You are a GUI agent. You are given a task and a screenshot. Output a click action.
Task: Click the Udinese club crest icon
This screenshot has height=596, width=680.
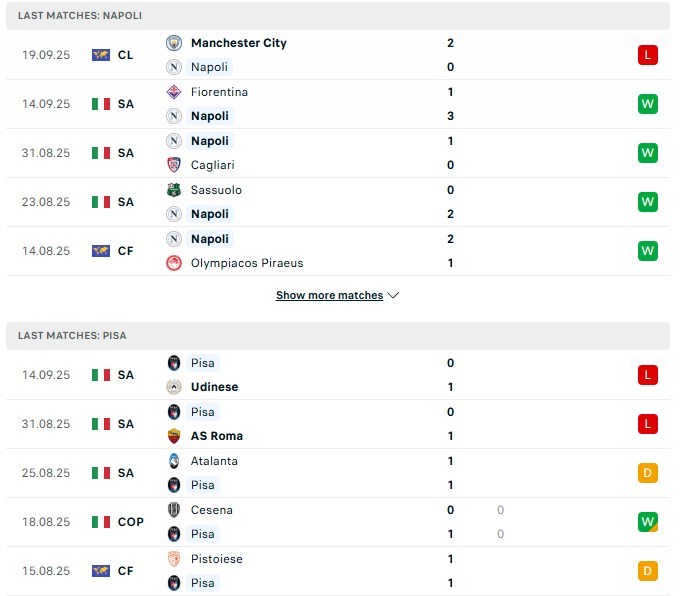click(x=174, y=387)
